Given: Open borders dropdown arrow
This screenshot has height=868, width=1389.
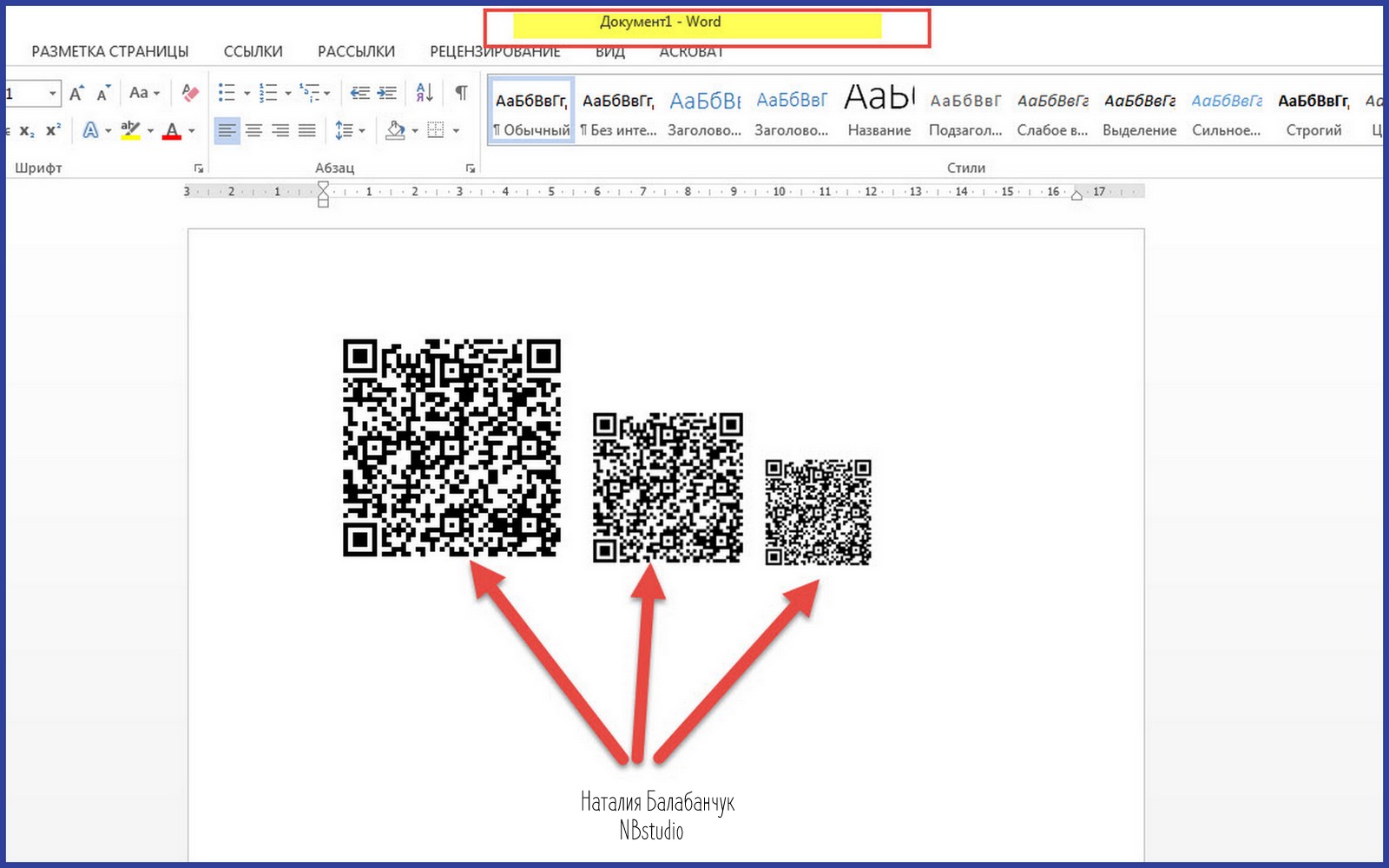Looking at the screenshot, I should tap(456, 131).
